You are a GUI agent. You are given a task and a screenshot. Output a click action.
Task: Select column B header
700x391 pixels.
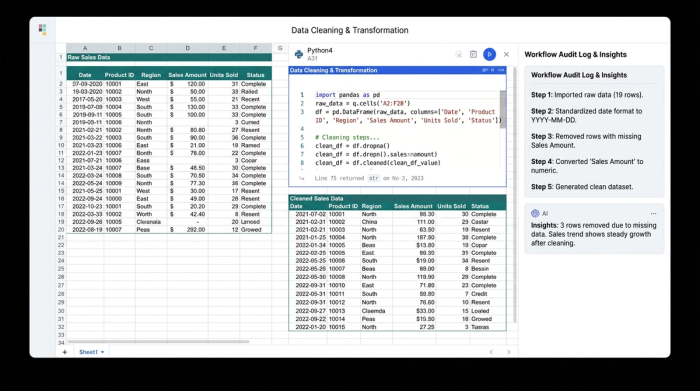tap(119, 48)
